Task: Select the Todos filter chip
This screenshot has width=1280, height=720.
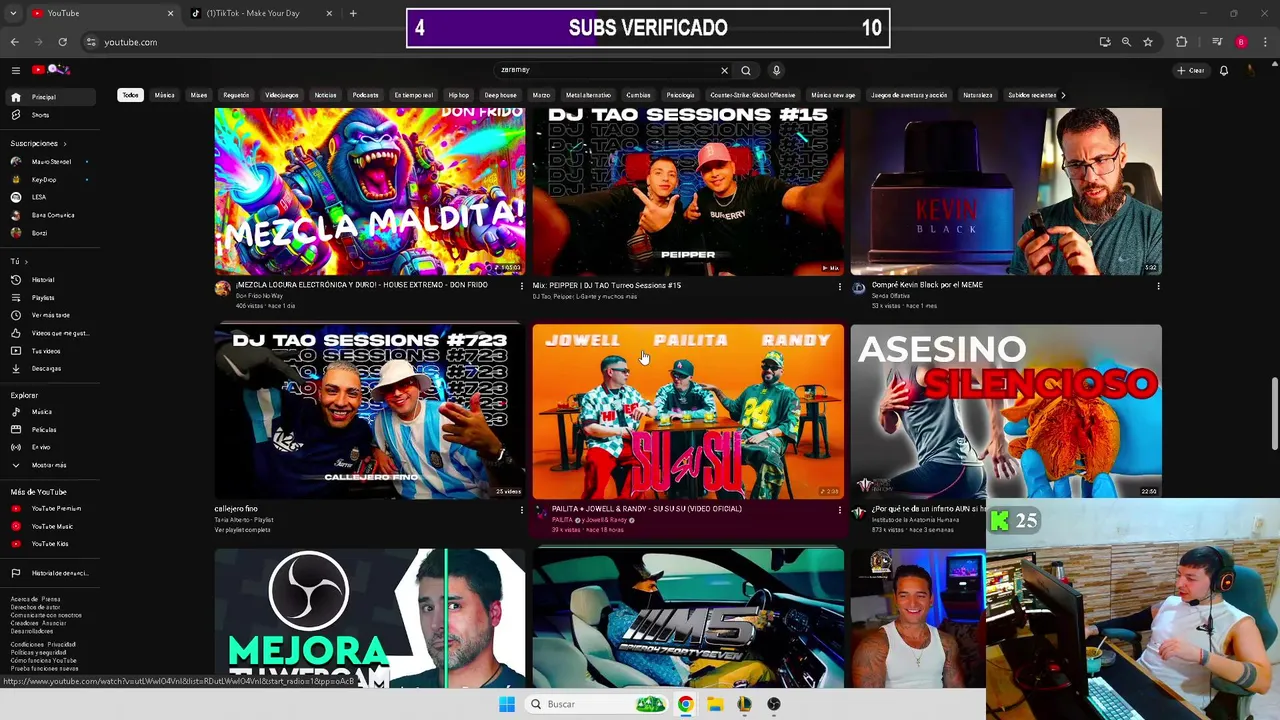Action: pos(130,95)
